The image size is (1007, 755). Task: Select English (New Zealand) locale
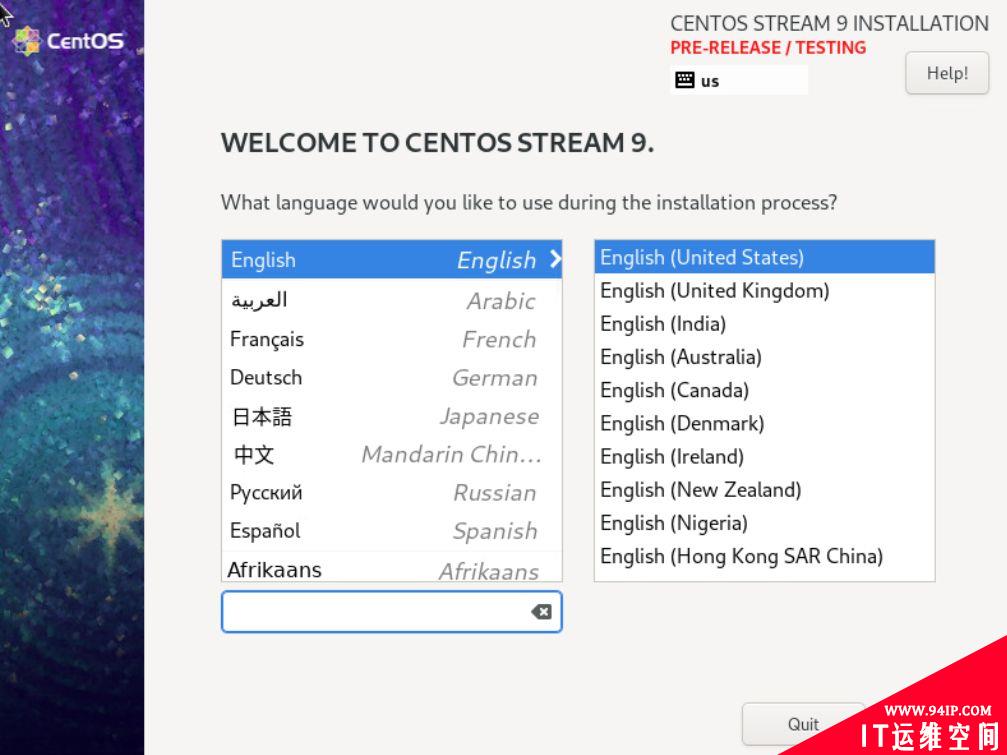(764, 490)
